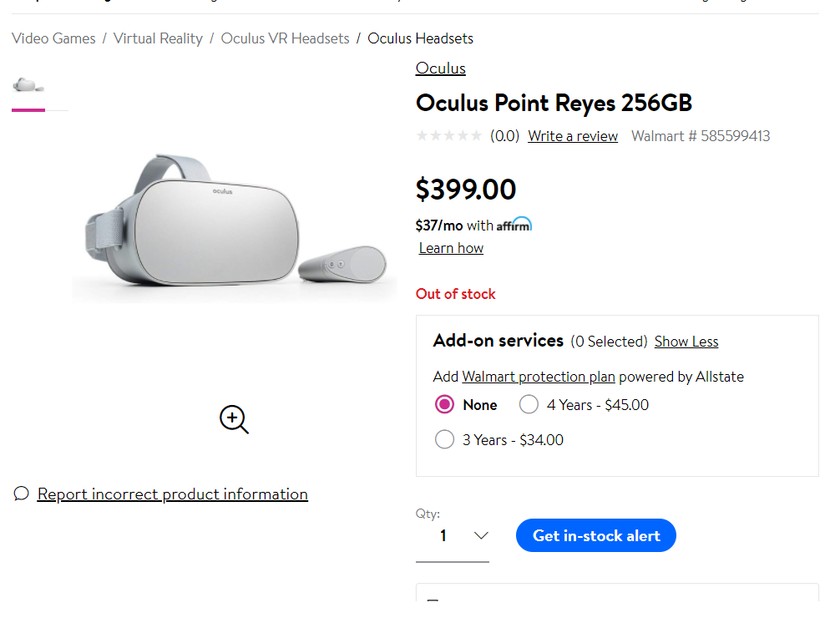
Task: Open the Walmart protection plan link
Action: (538, 376)
